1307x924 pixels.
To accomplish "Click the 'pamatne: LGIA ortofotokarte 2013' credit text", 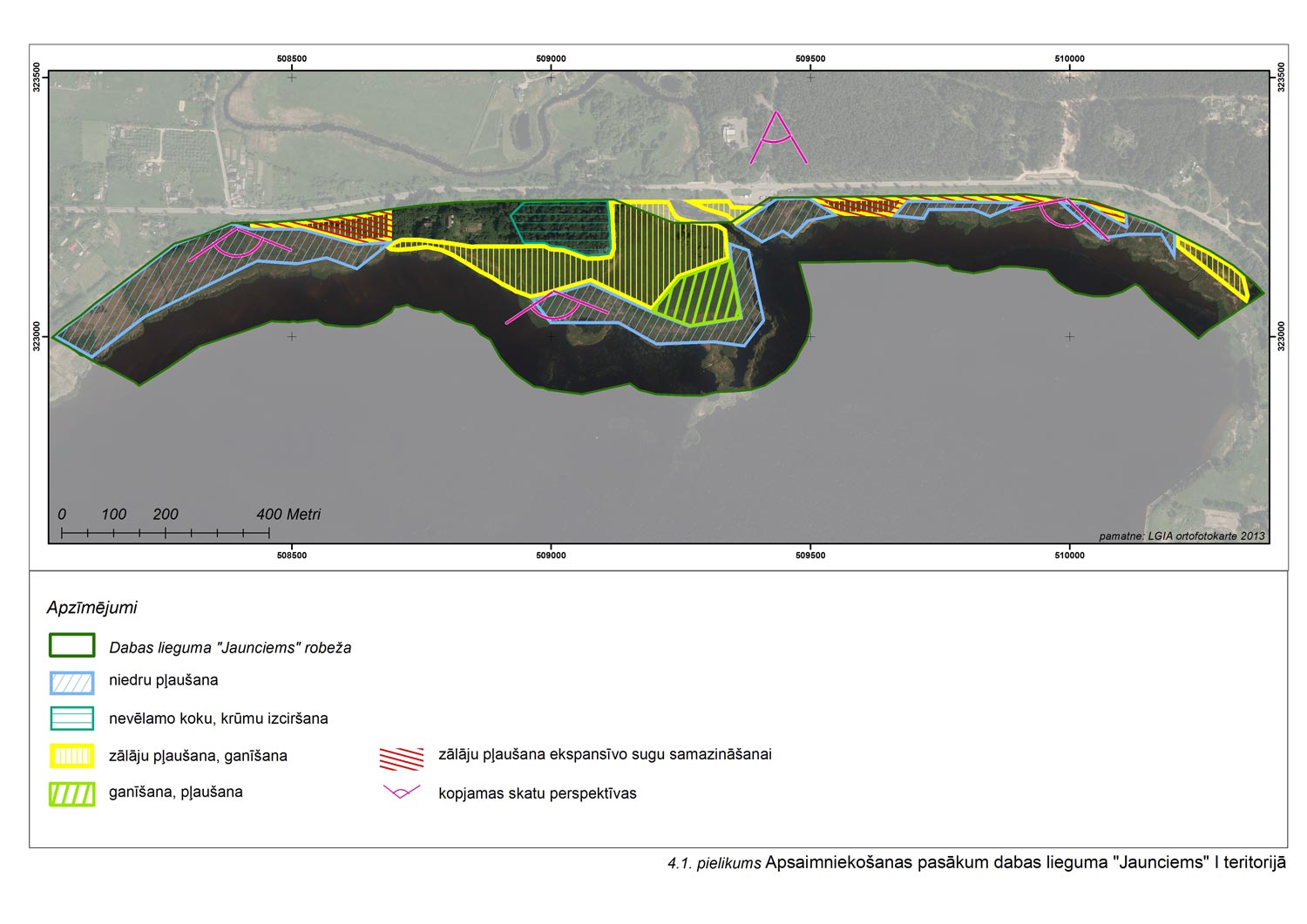I will click(1181, 536).
